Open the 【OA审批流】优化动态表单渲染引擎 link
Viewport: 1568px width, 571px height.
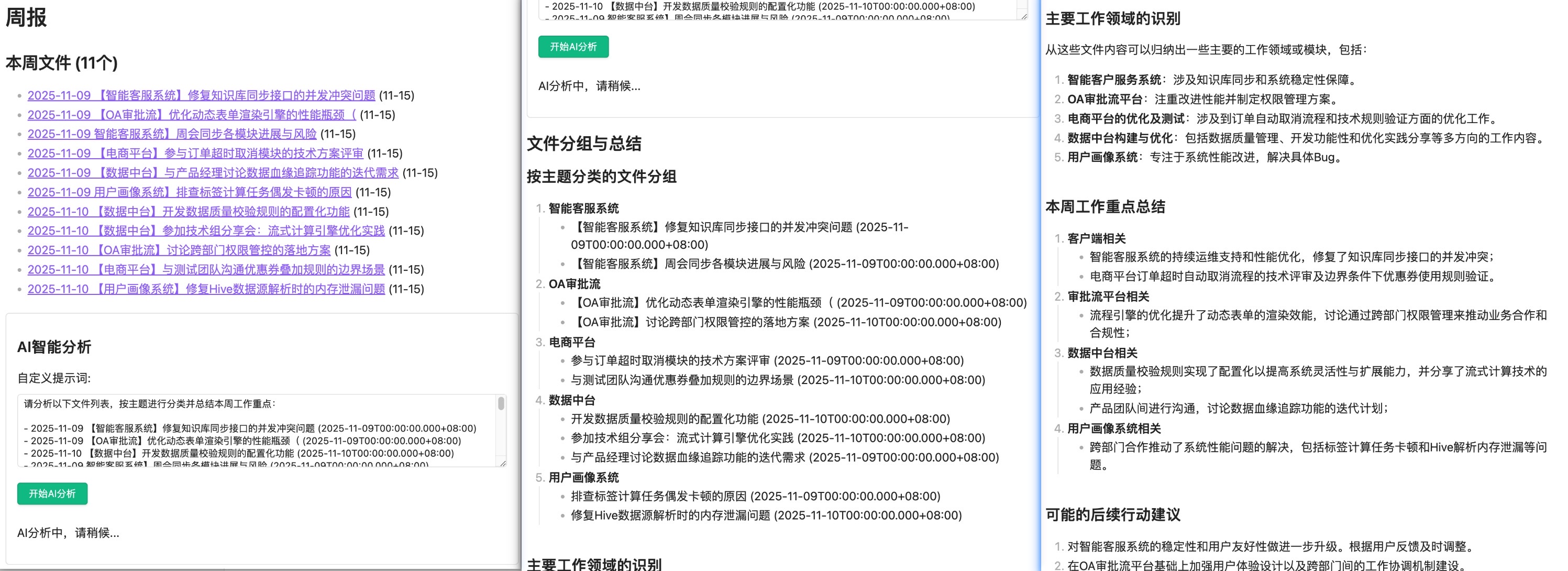[189, 114]
